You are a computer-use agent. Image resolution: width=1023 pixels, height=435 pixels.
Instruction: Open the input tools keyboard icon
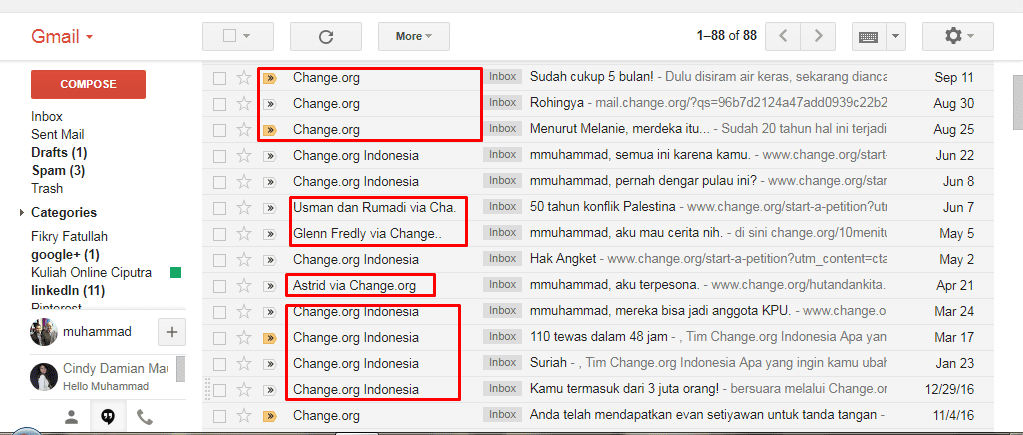(868, 37)
